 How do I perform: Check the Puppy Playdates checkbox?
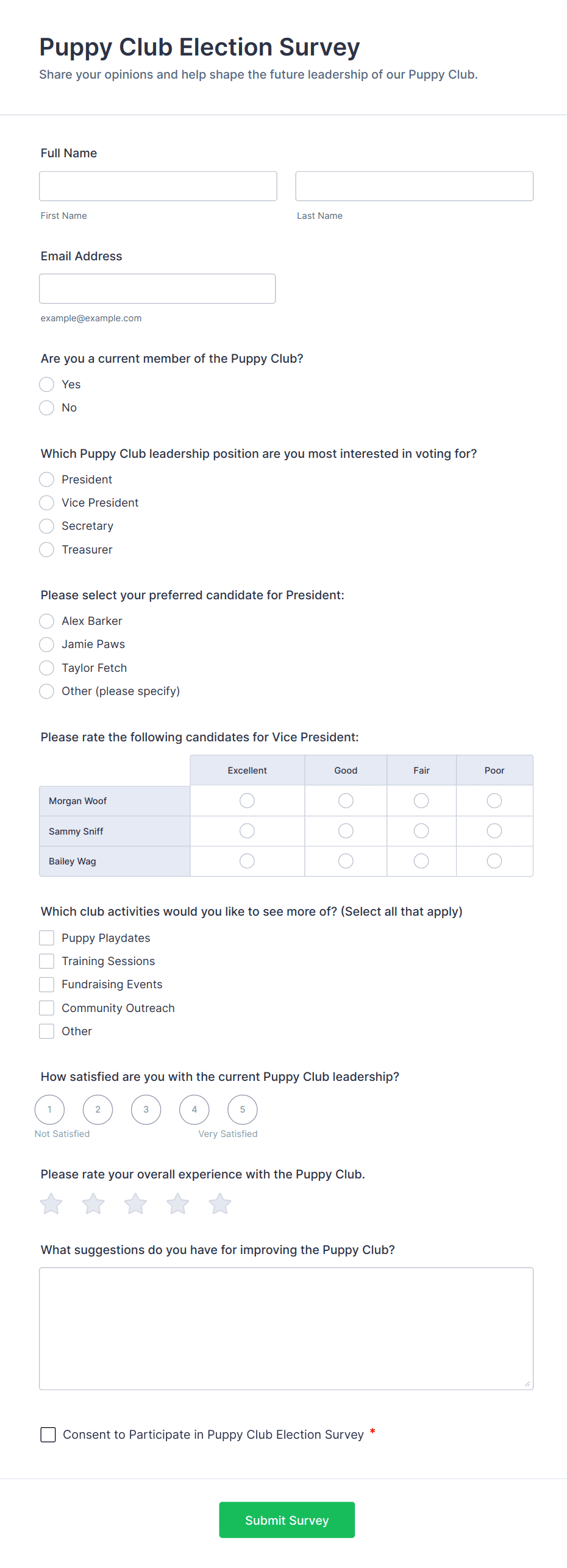(x=47, y=938)
